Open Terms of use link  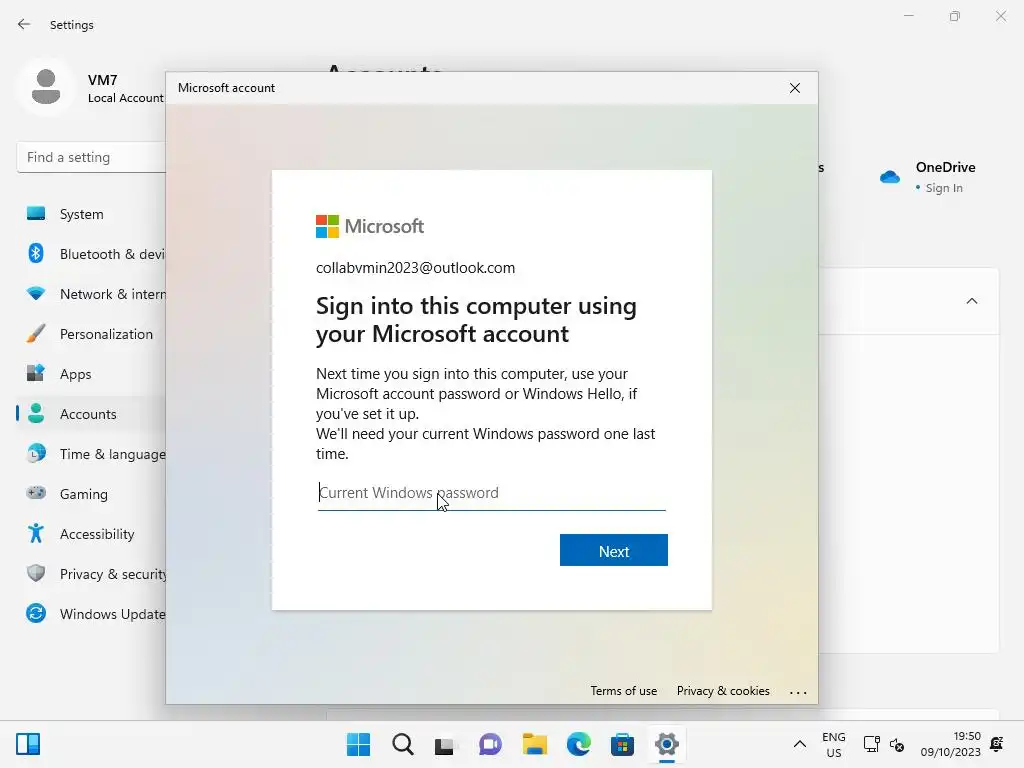pyautogui.click(x=624, y=691)
